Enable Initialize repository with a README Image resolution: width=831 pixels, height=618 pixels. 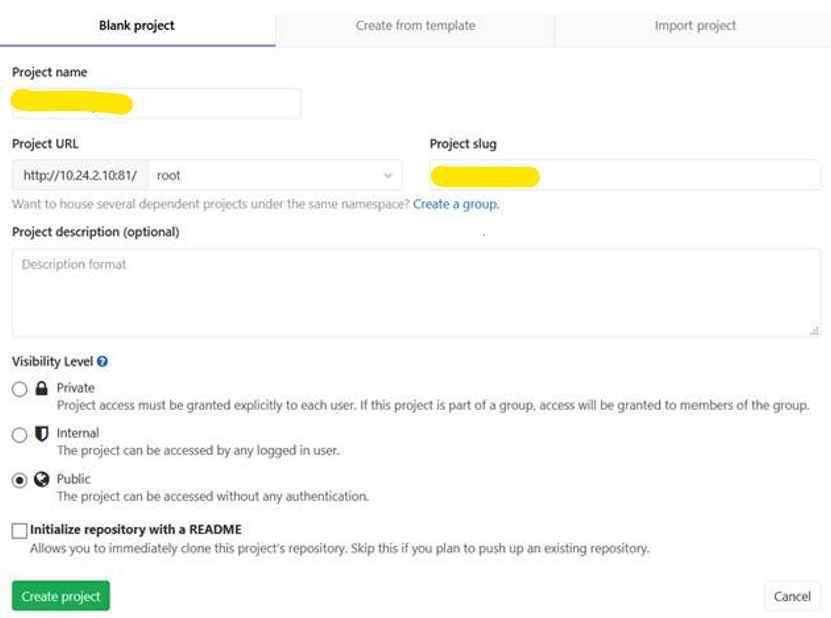[20, 530]
